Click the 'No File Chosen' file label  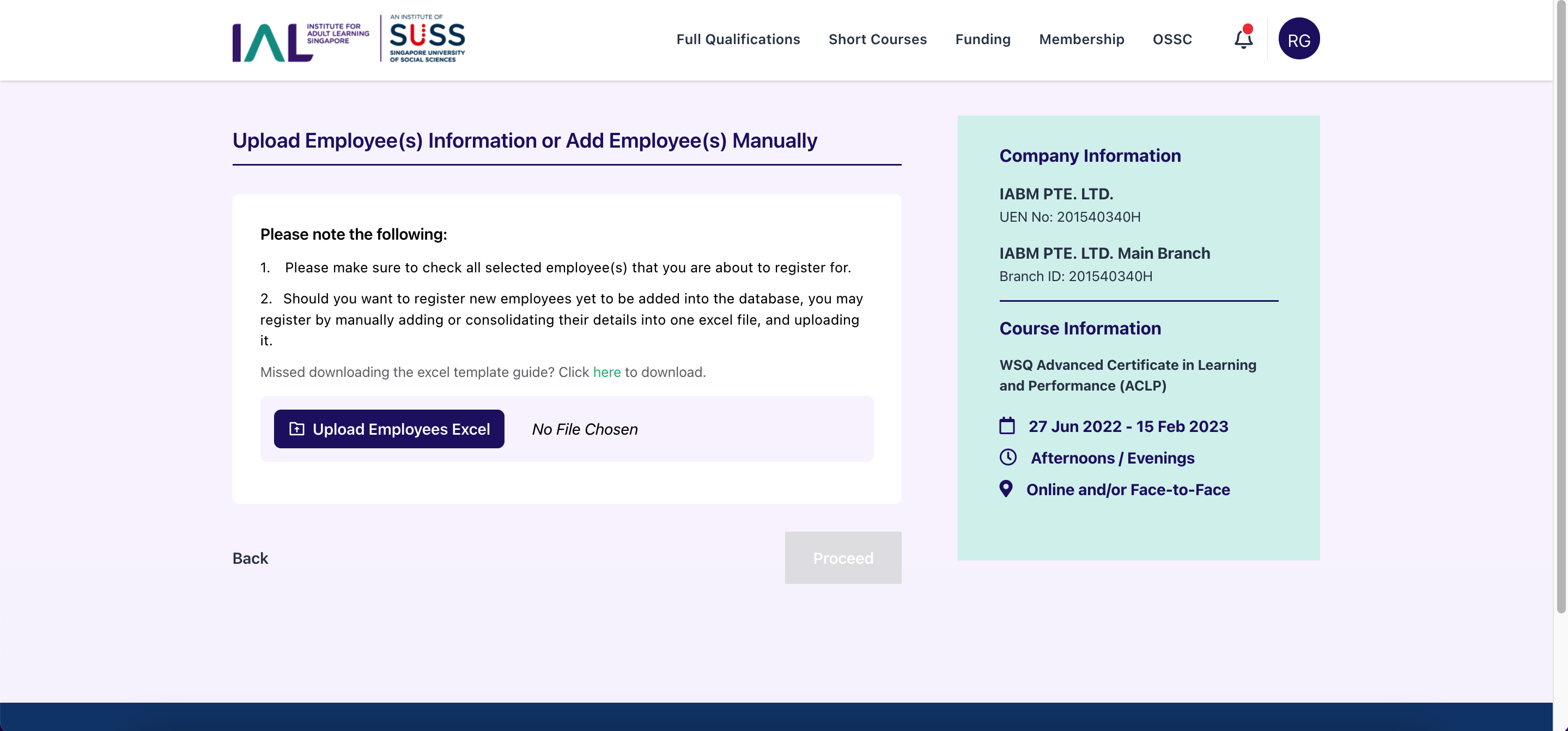pyautogui.click(x=585, y=429)
